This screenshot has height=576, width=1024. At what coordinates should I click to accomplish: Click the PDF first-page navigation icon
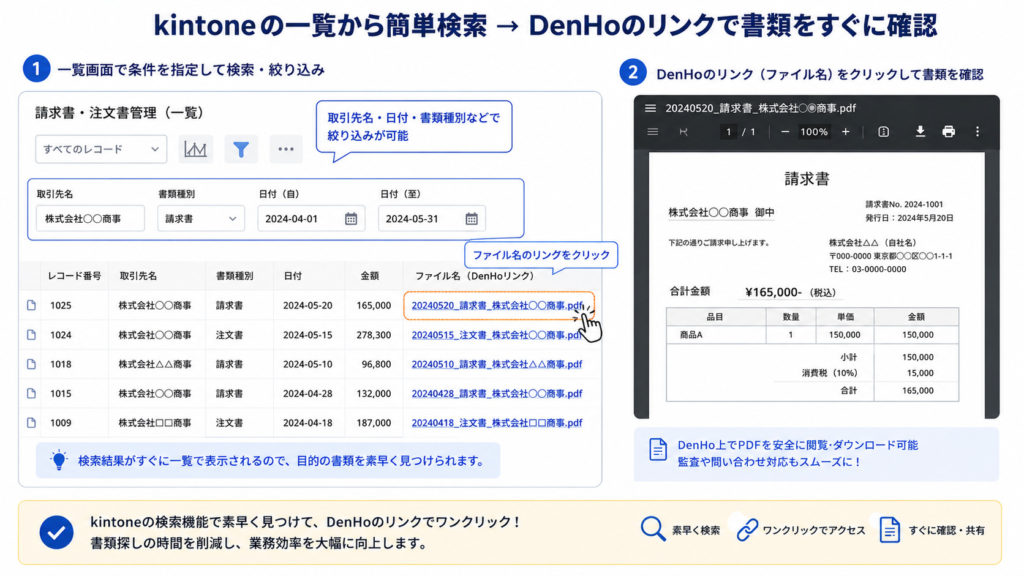click(x=684, y=132)
